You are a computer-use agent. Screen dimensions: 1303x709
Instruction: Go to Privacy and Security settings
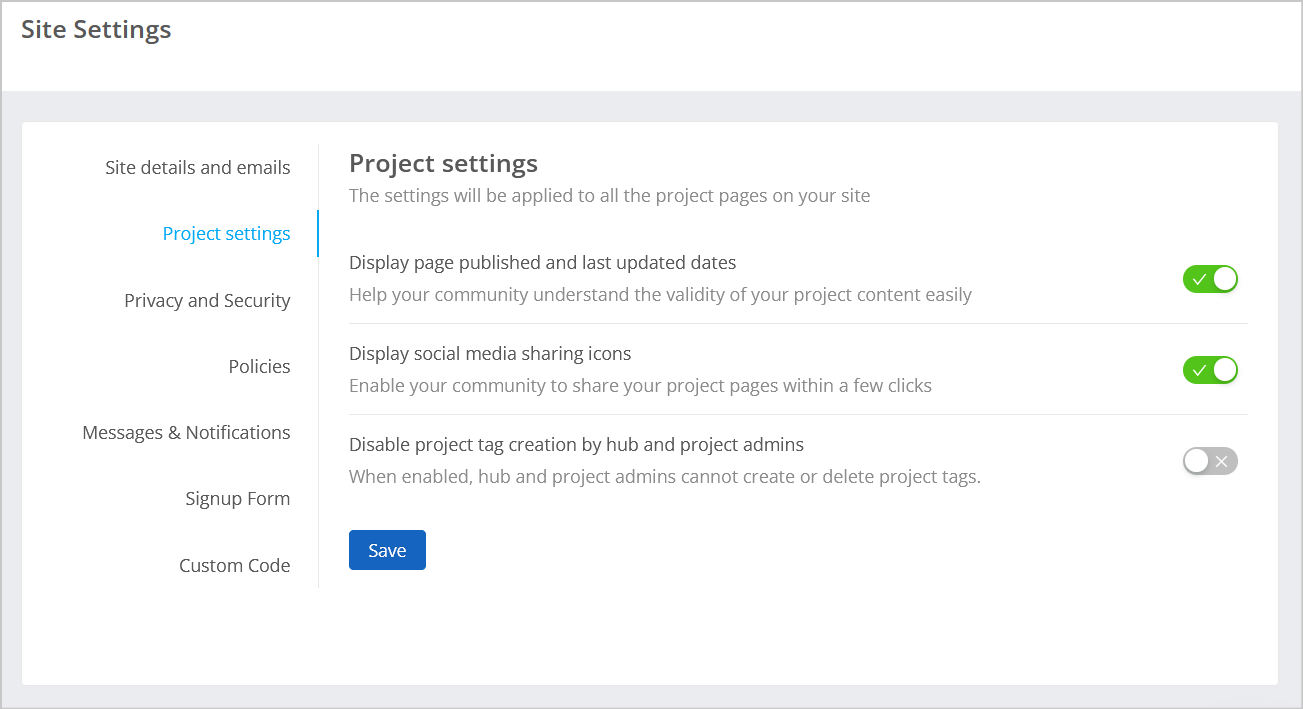point(207,300)
